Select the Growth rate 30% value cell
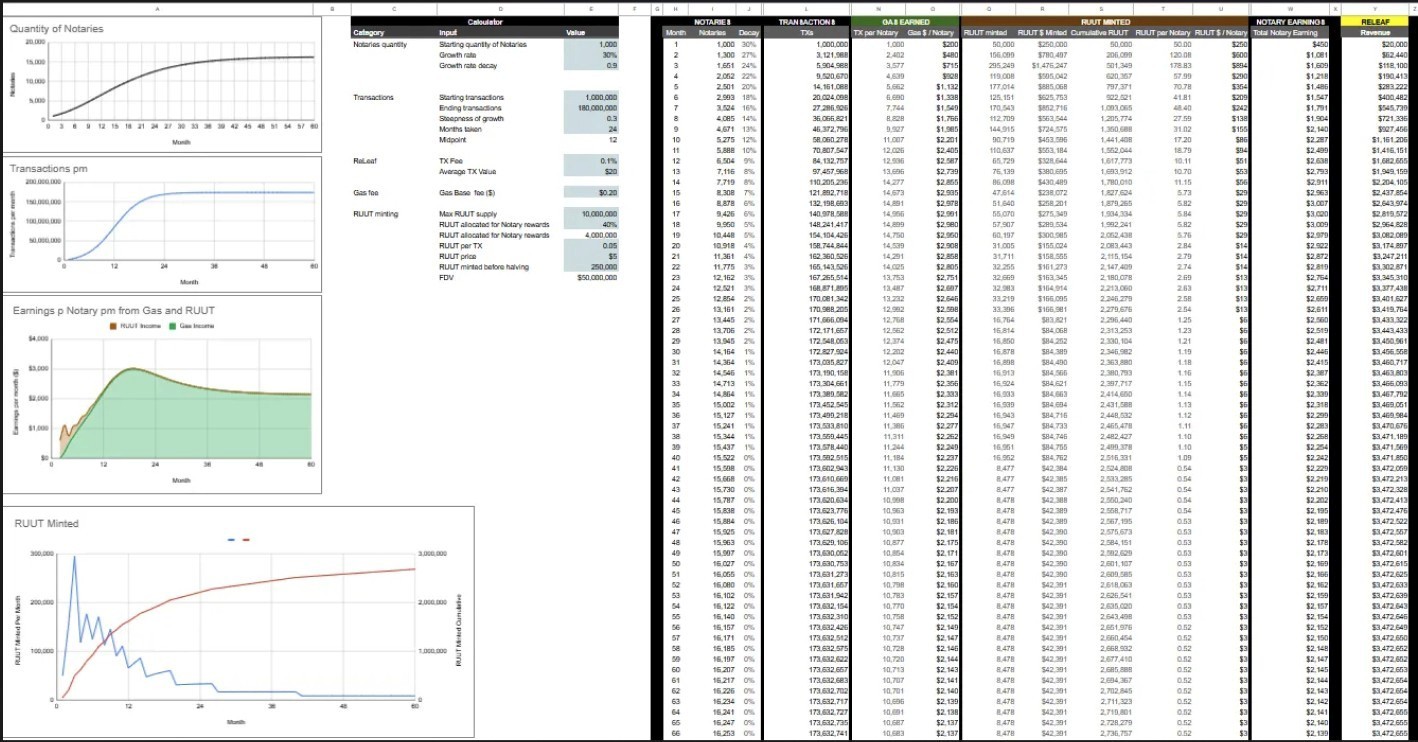The height and width of the screenshot is (742, 1418). 591,55
